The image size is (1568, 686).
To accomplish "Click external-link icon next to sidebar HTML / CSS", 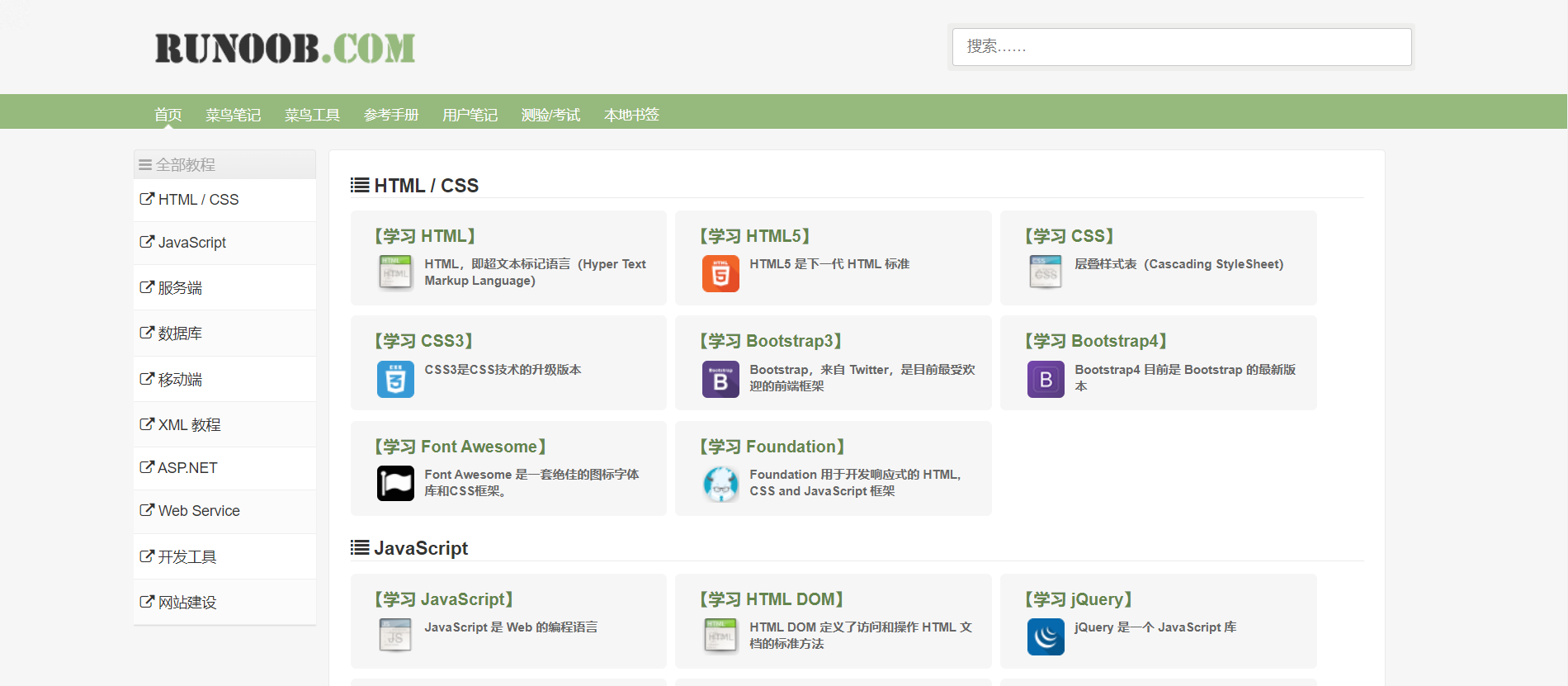I will [147, 199].
